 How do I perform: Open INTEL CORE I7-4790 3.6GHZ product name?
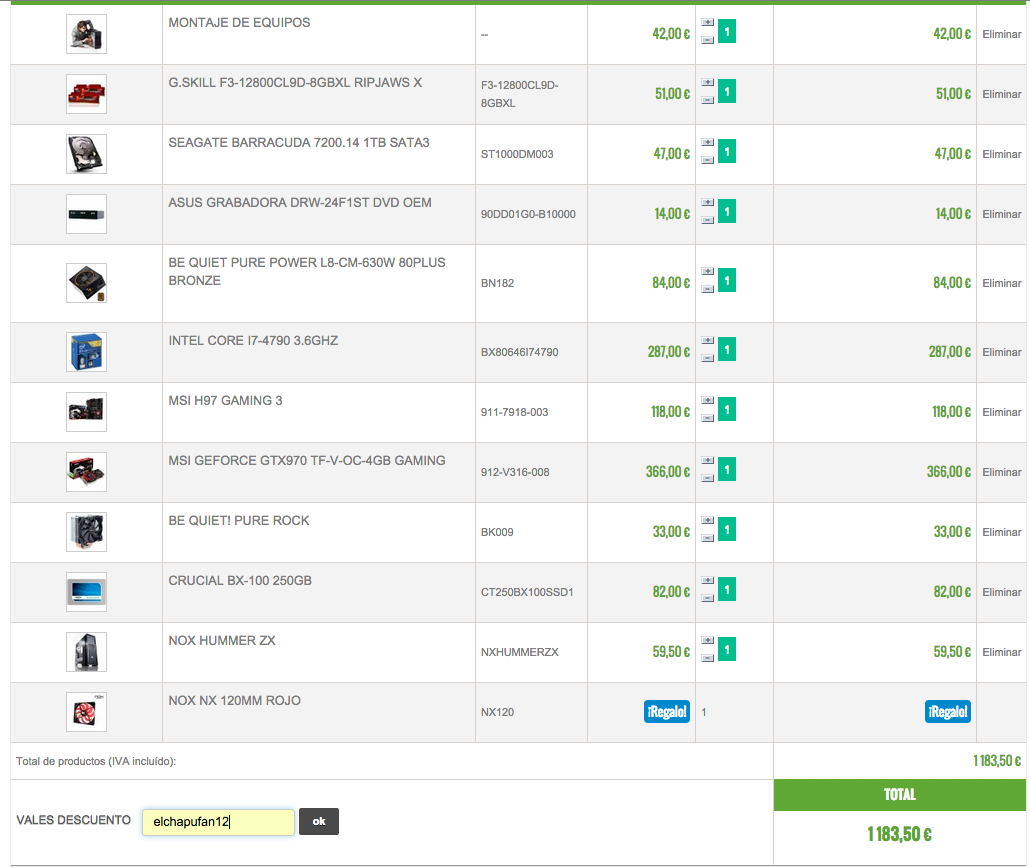coord(253,340)
